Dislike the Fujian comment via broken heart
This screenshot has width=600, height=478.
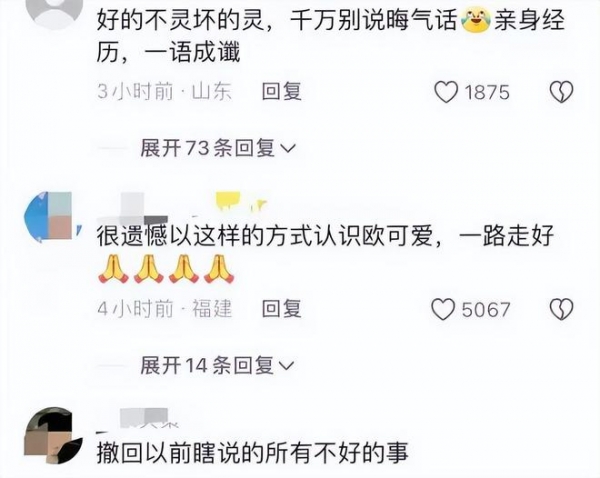[x=561, y=309]
